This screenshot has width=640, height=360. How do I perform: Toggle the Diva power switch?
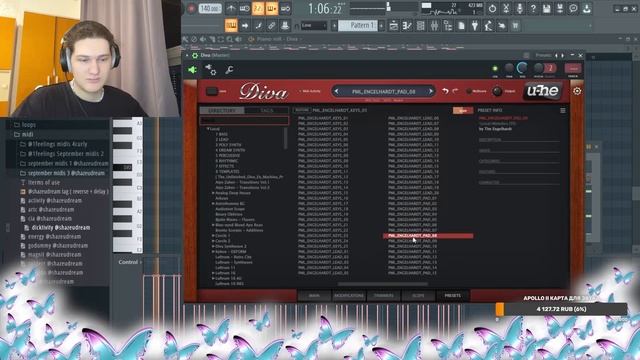211,91
